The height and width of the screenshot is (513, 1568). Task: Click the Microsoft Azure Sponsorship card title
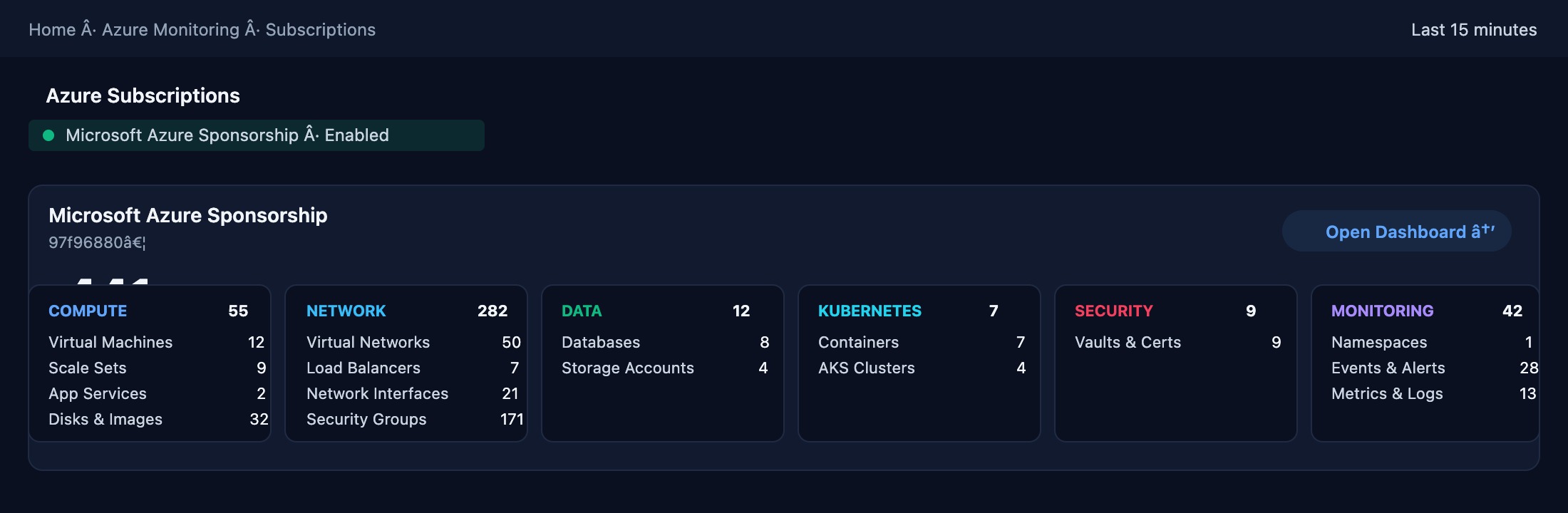(x=188, y=215)
